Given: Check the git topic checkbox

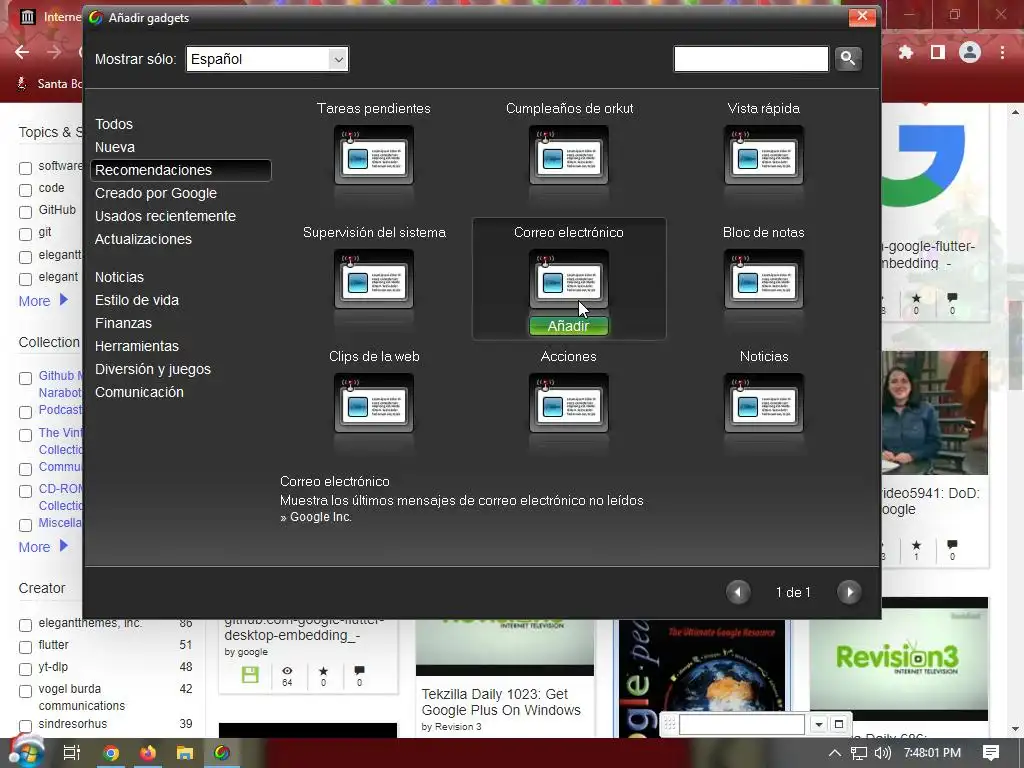Looking at the screenshot, I should 25,234.
